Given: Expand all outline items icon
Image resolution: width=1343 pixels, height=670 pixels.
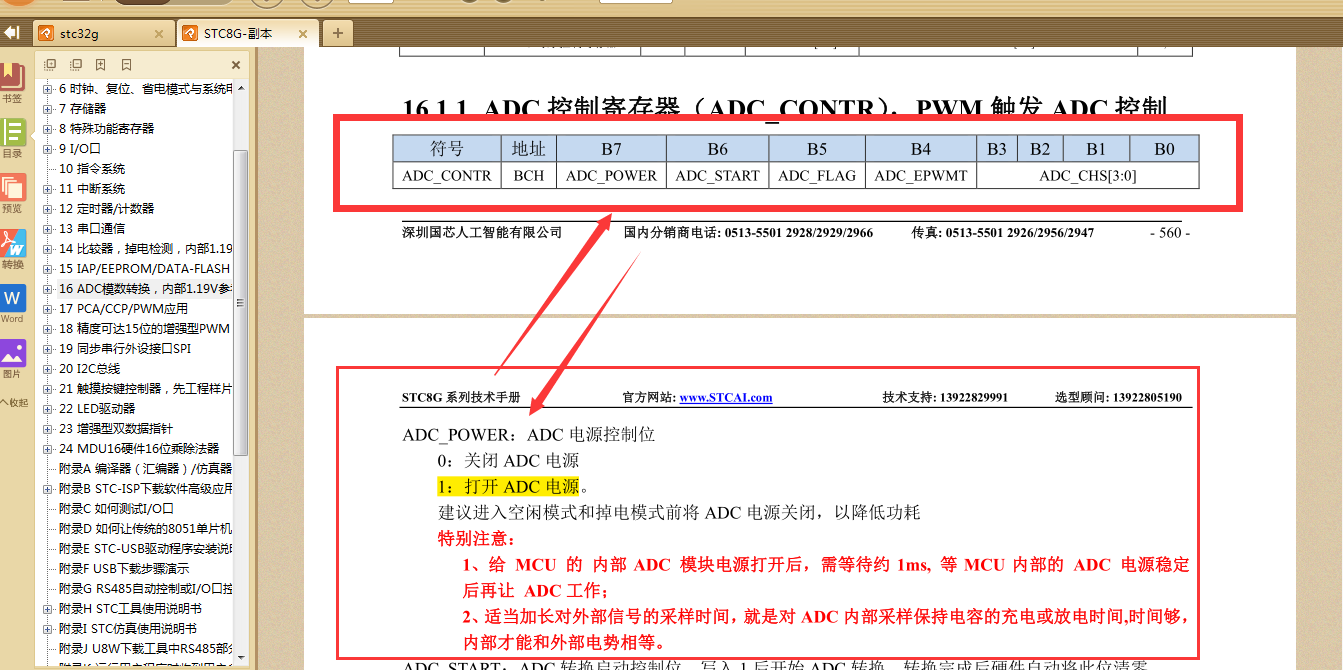Looking at the screenshot, I should [50, 65].
